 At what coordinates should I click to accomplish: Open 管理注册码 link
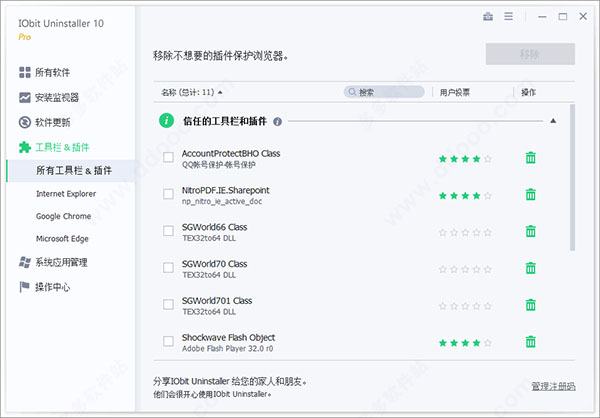coord(553,386)
